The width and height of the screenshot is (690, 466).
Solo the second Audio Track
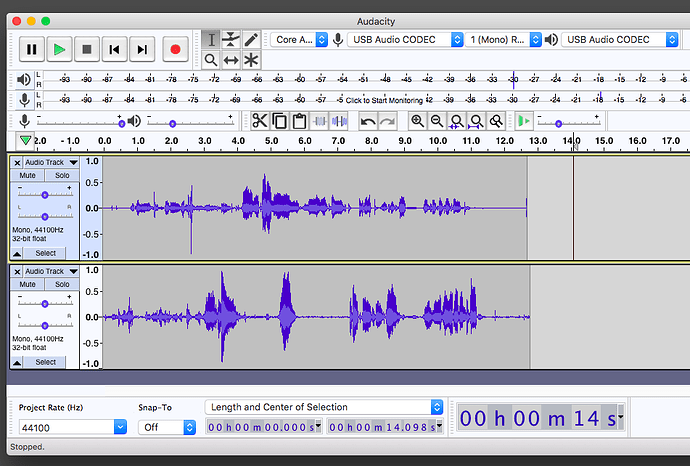click(62, 284)
